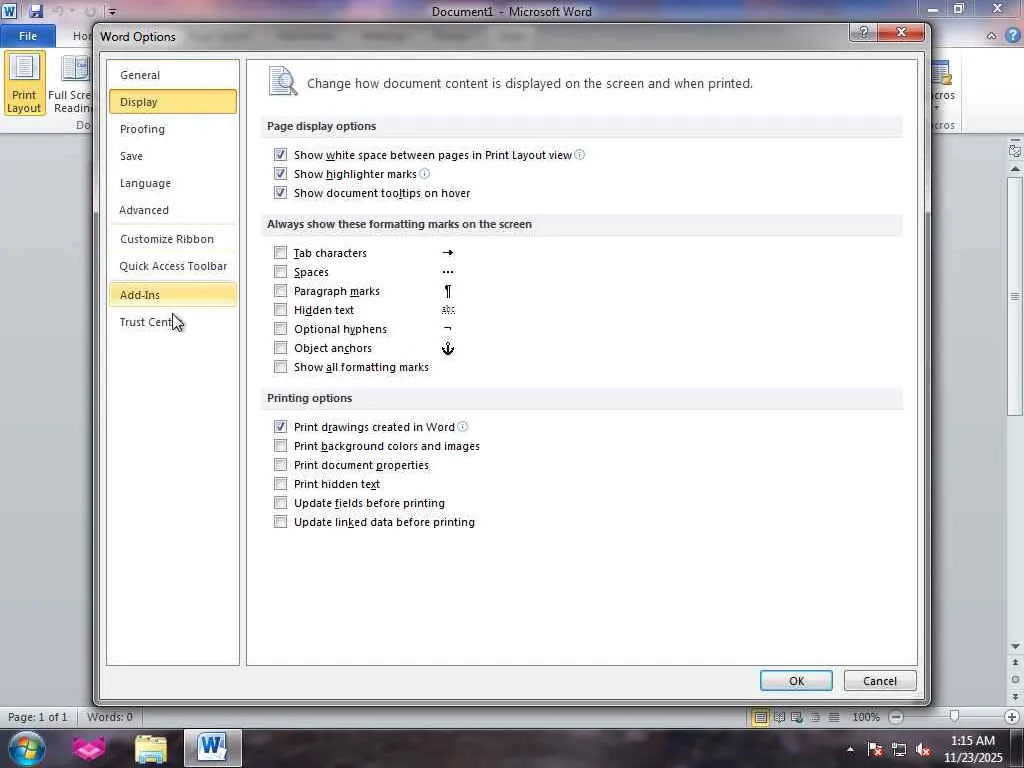Screen dimensions: 1024x768
Task: Click the zoom out minus button
Action: pos(896,717)
